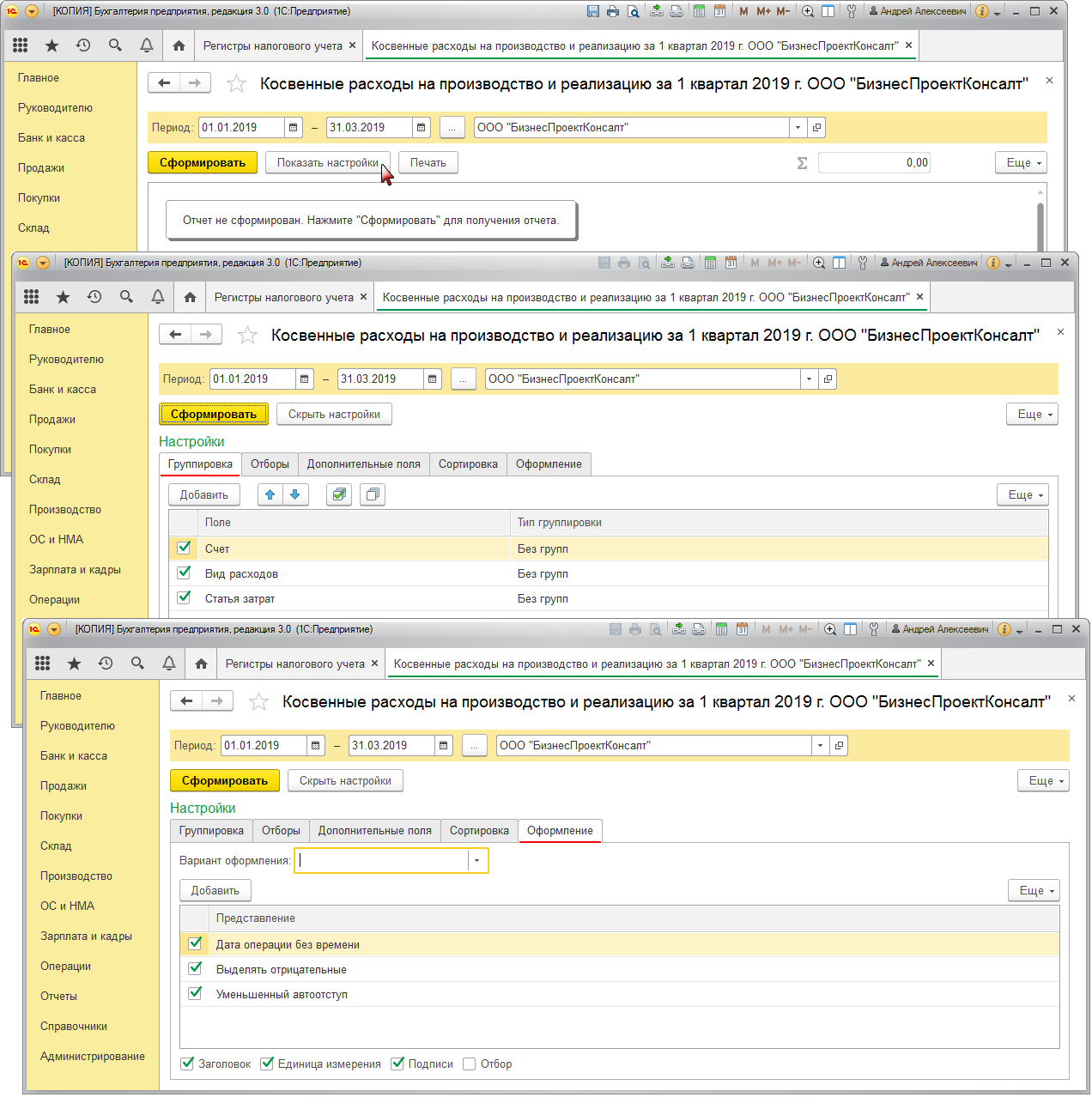Click the wrench tools icon in front window title bar
The width and height of the screenshot is (1092, 1097).
pos(874,629)
